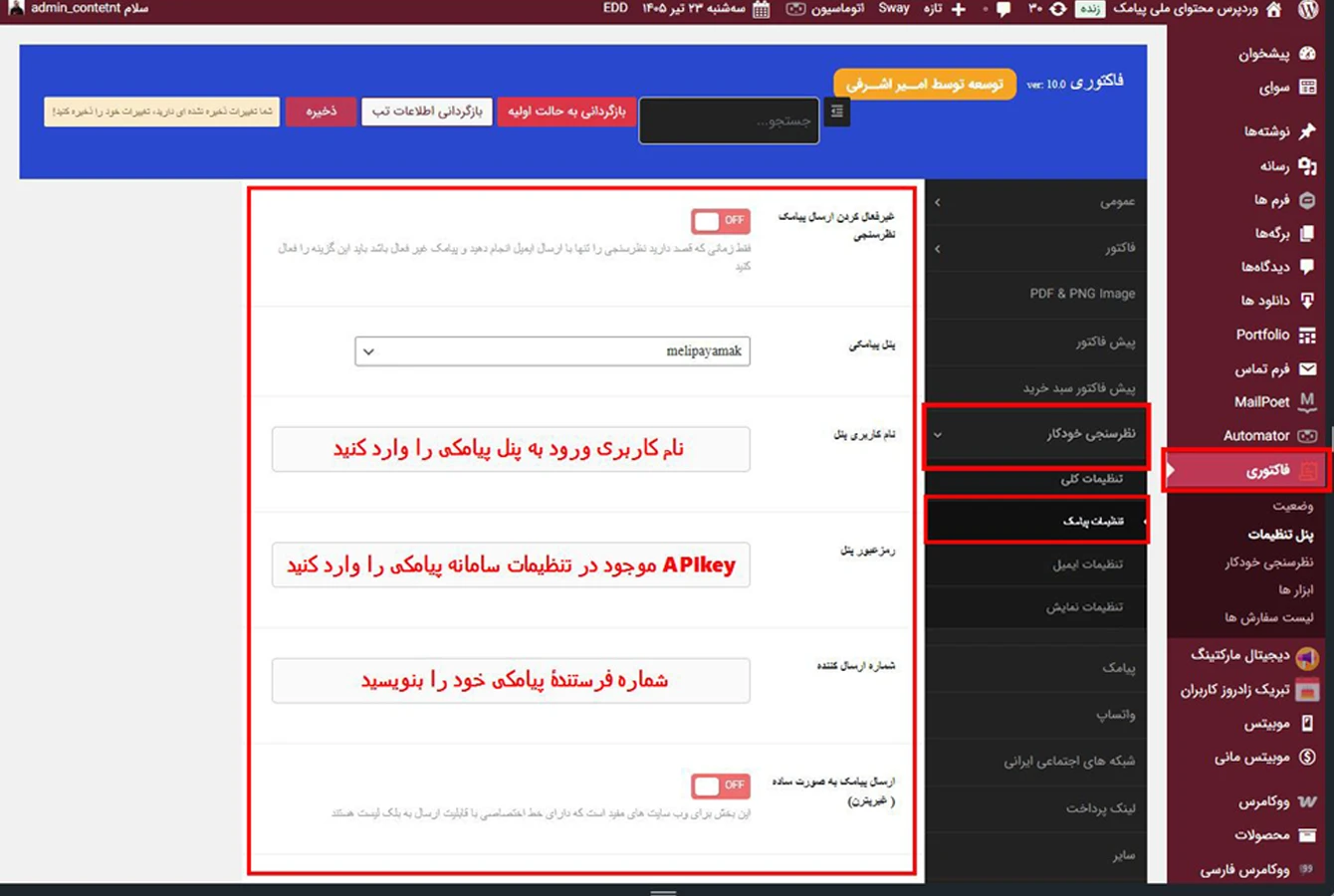1334x896 pixels.
Task: Open موبیتس phone icon
Action: click(x=1308, y=724)
